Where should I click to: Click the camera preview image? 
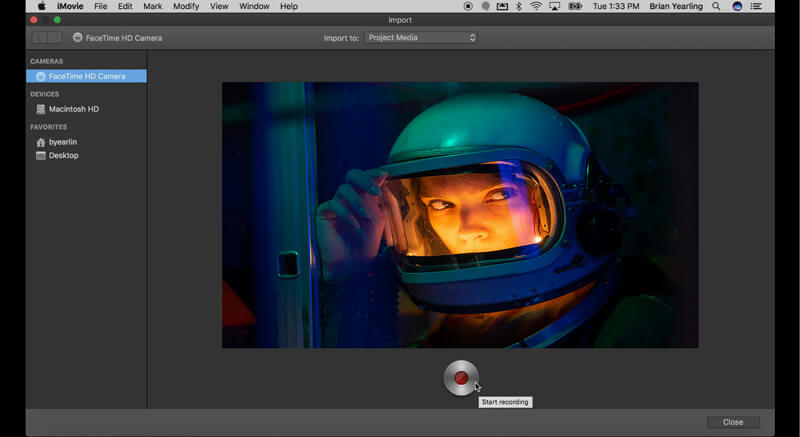460,215
